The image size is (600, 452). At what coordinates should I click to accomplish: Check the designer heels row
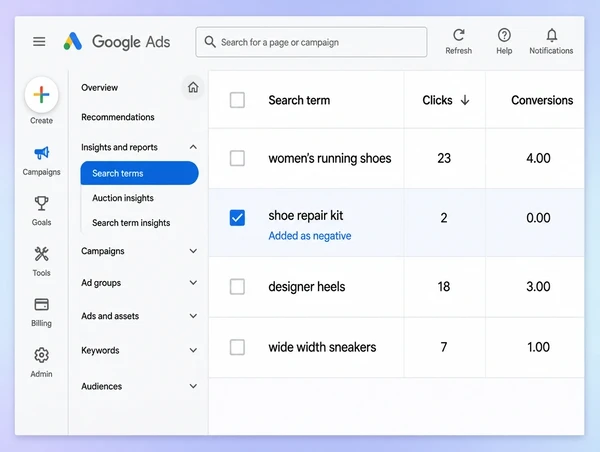click(x=237, y=287)
